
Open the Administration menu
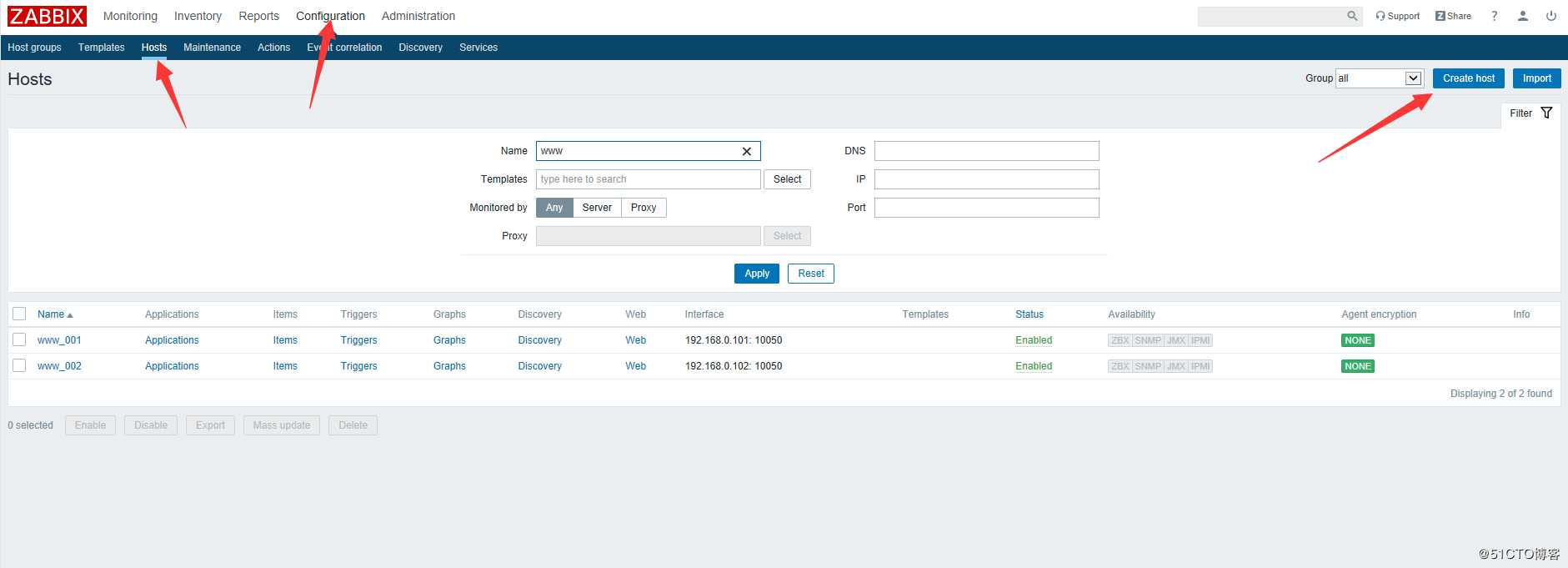click(x=418, y=16)
